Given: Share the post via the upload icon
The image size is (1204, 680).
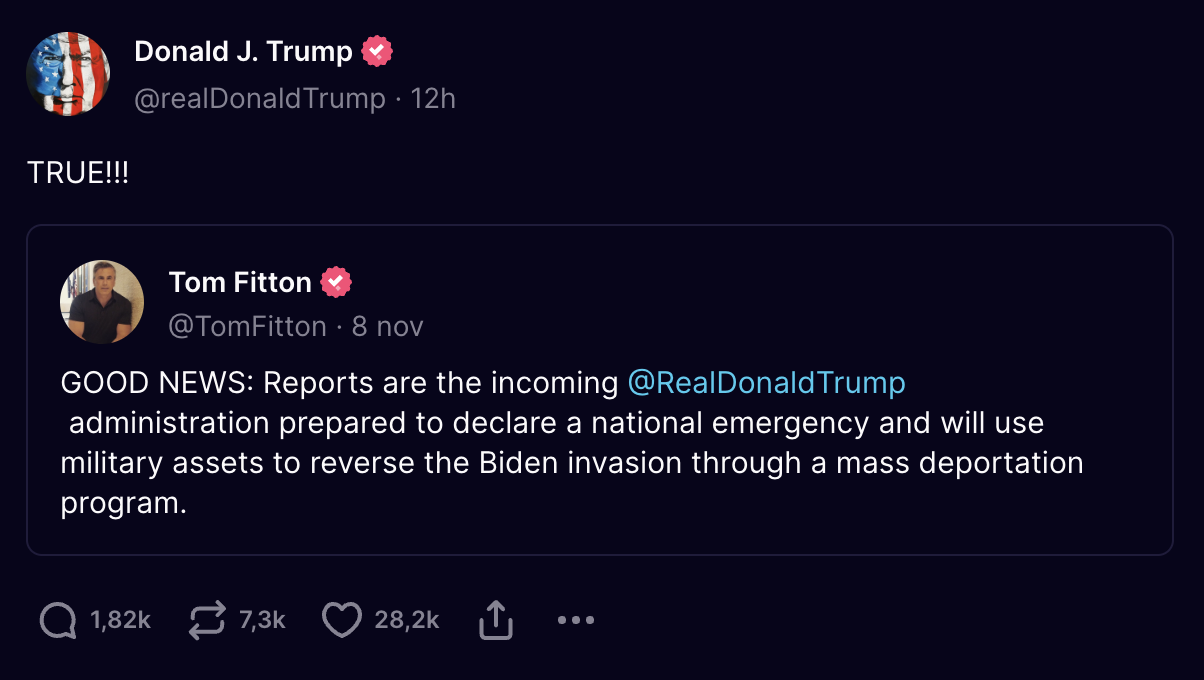Looking at the screenshot, I should (496, 621).
